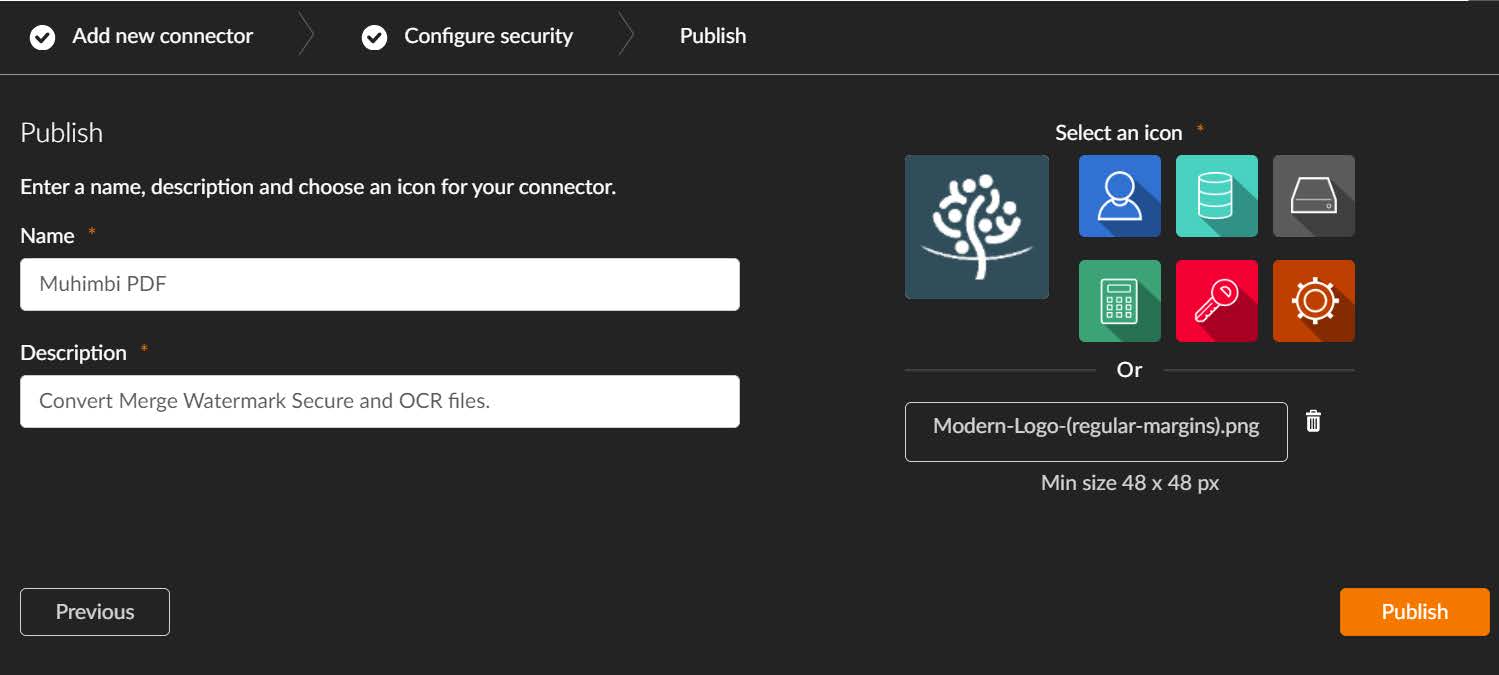Image resolution: width=1499 pixels, height=675 pixels.
Task: Click the Select an icon label
Action: [1118, 133]
